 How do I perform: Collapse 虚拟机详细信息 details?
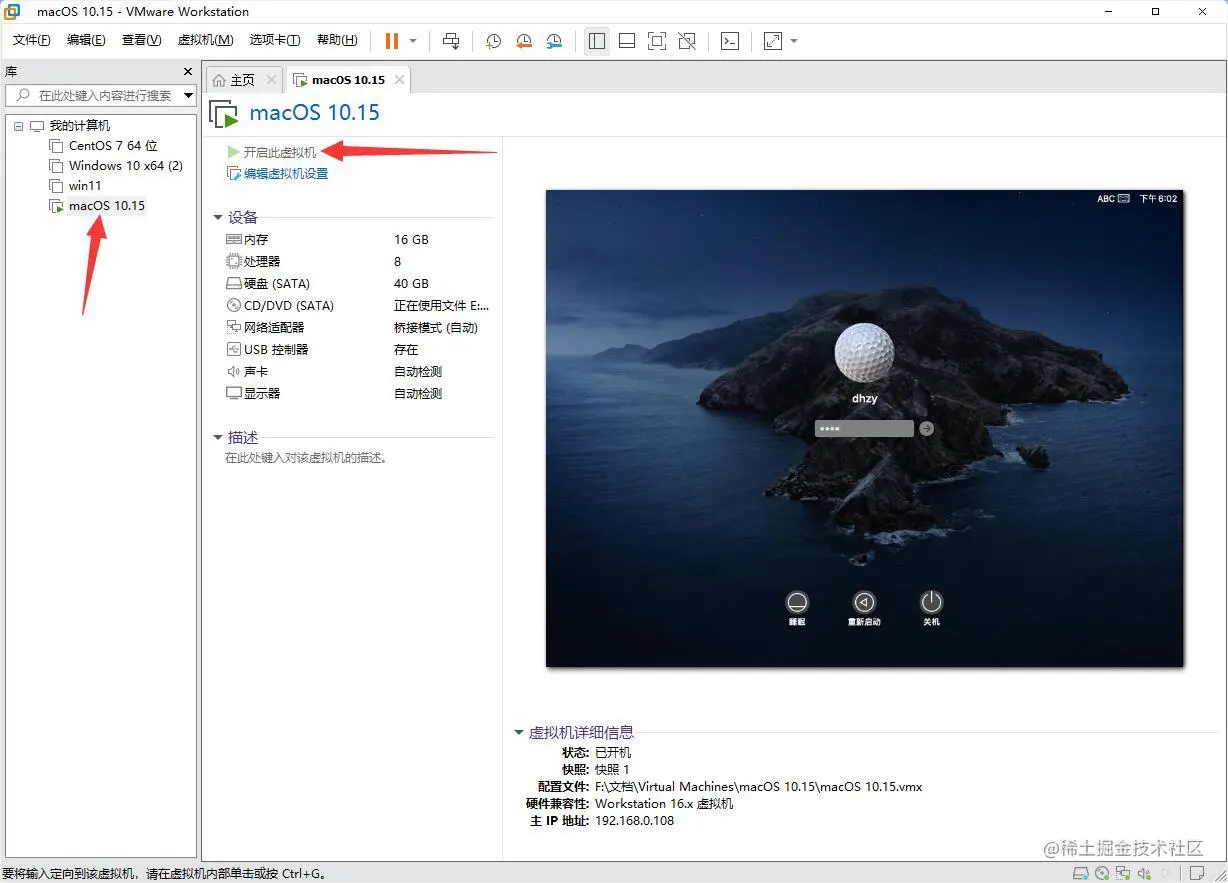click(519, 732)
